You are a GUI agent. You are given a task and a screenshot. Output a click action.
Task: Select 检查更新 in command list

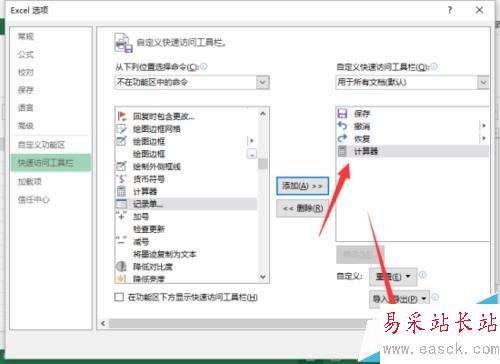pos(149,229)
